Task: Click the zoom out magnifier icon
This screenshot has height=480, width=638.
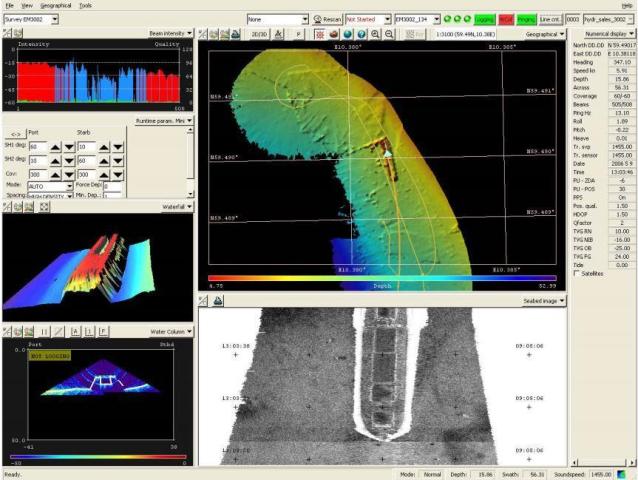Action: pos(389,33)
